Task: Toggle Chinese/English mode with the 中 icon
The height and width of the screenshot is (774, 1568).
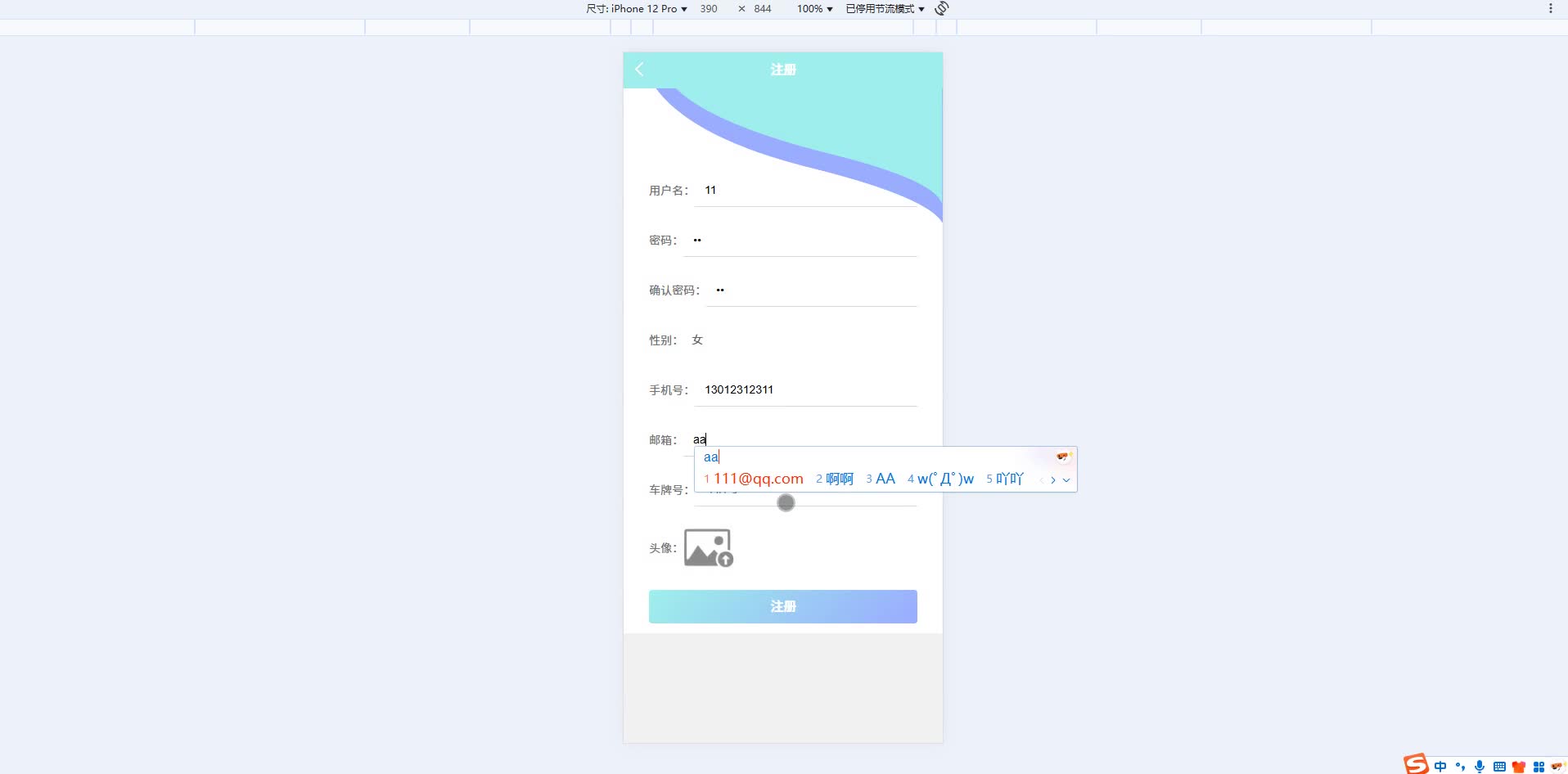Action: (x=1440, y=767)
